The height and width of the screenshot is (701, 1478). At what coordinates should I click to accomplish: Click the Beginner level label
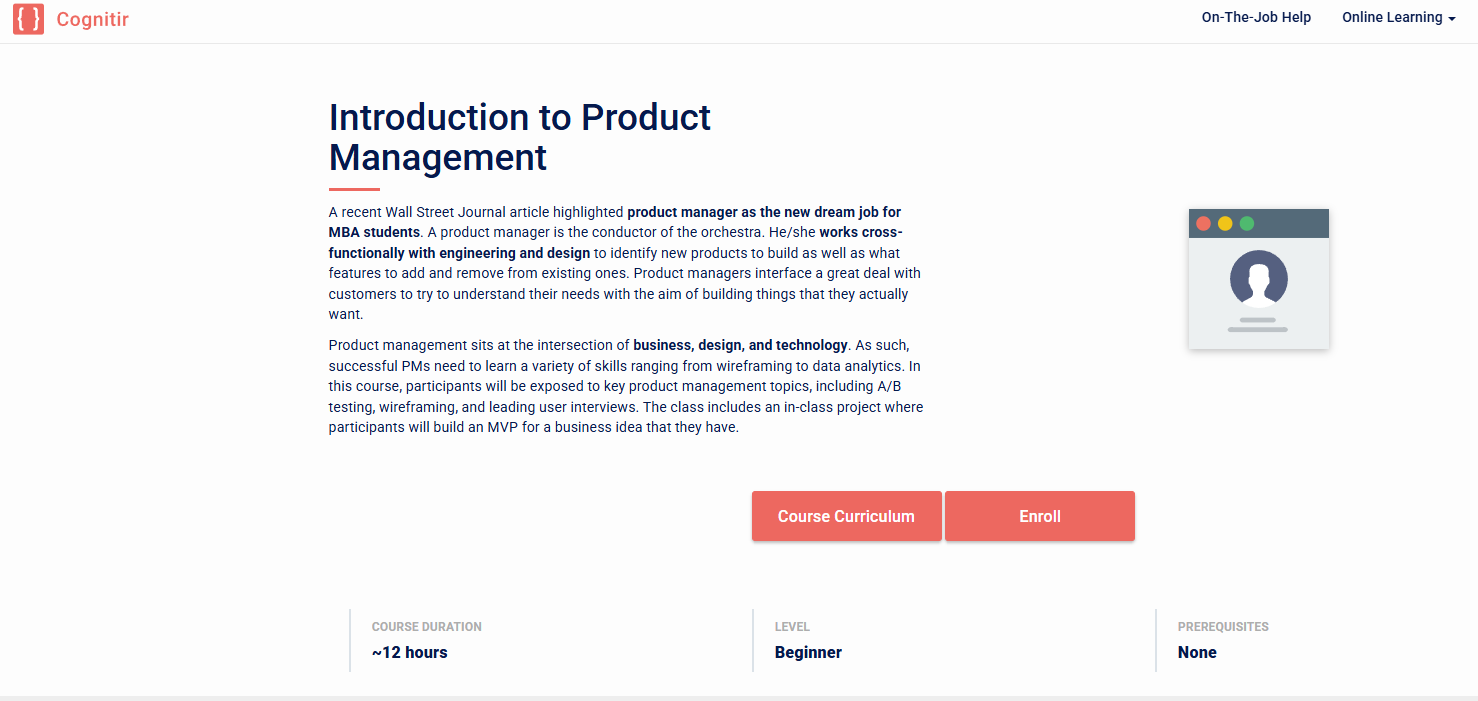coord(808,652)
